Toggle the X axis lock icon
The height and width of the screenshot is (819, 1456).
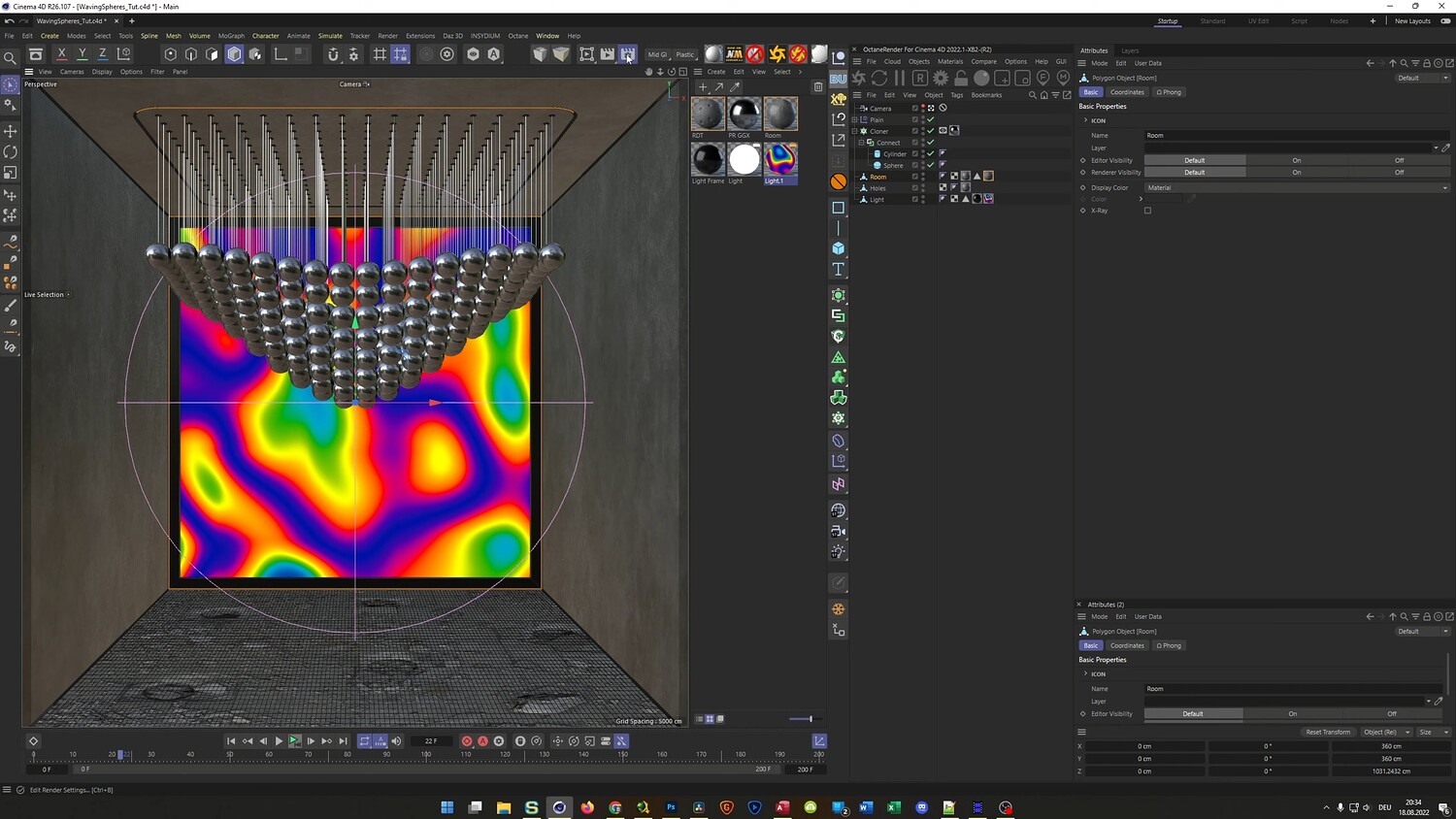(x=62, y=54)
